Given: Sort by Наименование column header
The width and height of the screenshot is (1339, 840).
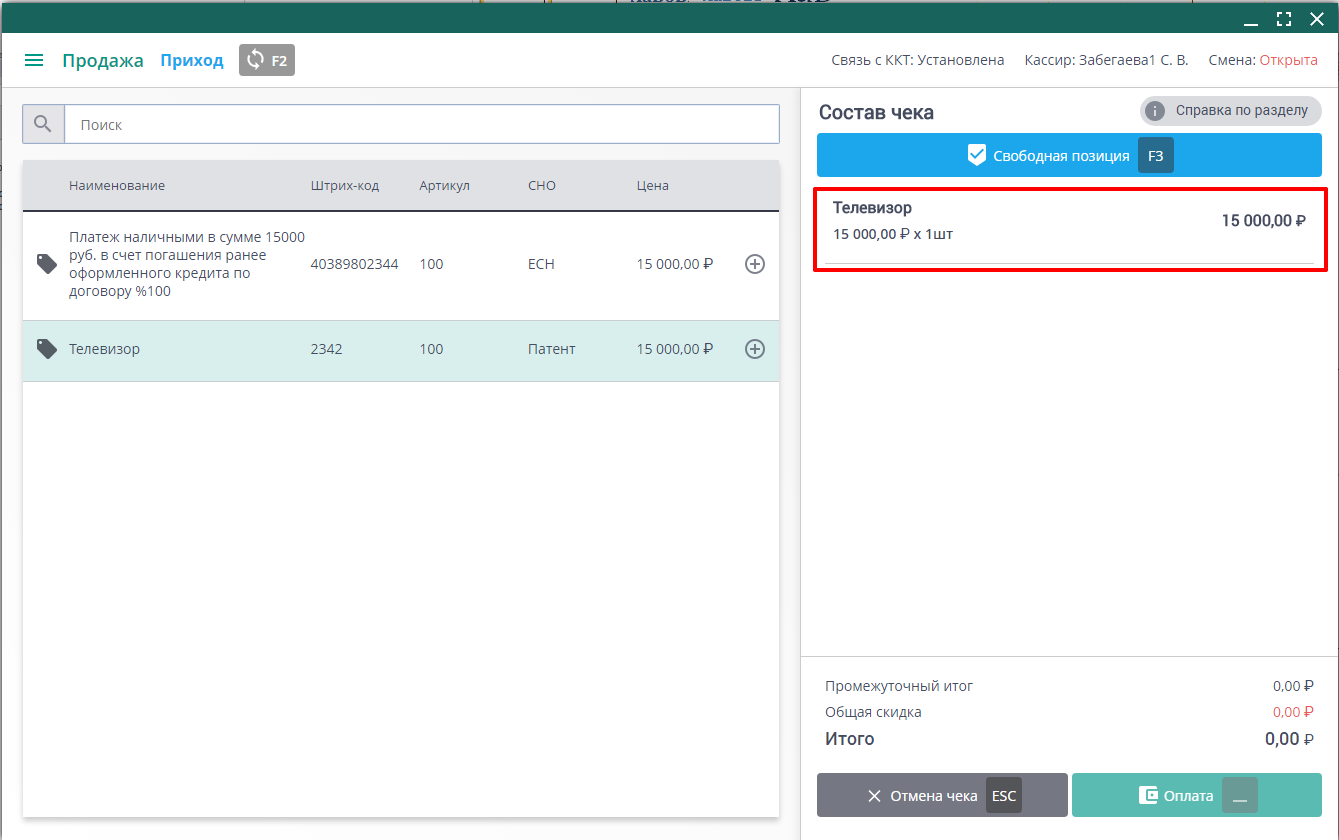Looking at the screenshot, I should (117, 186).
